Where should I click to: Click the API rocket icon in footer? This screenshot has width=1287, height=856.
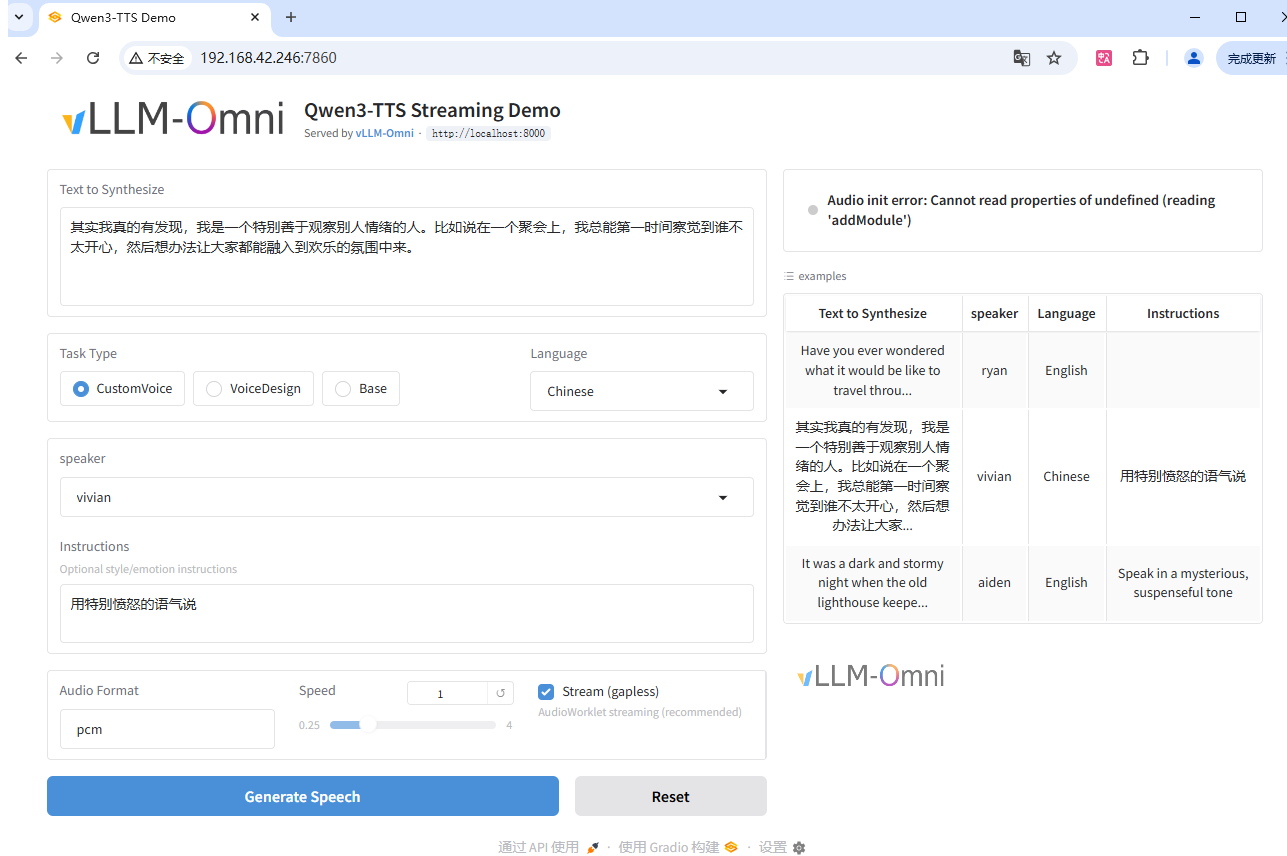click(x=592, y=847)
